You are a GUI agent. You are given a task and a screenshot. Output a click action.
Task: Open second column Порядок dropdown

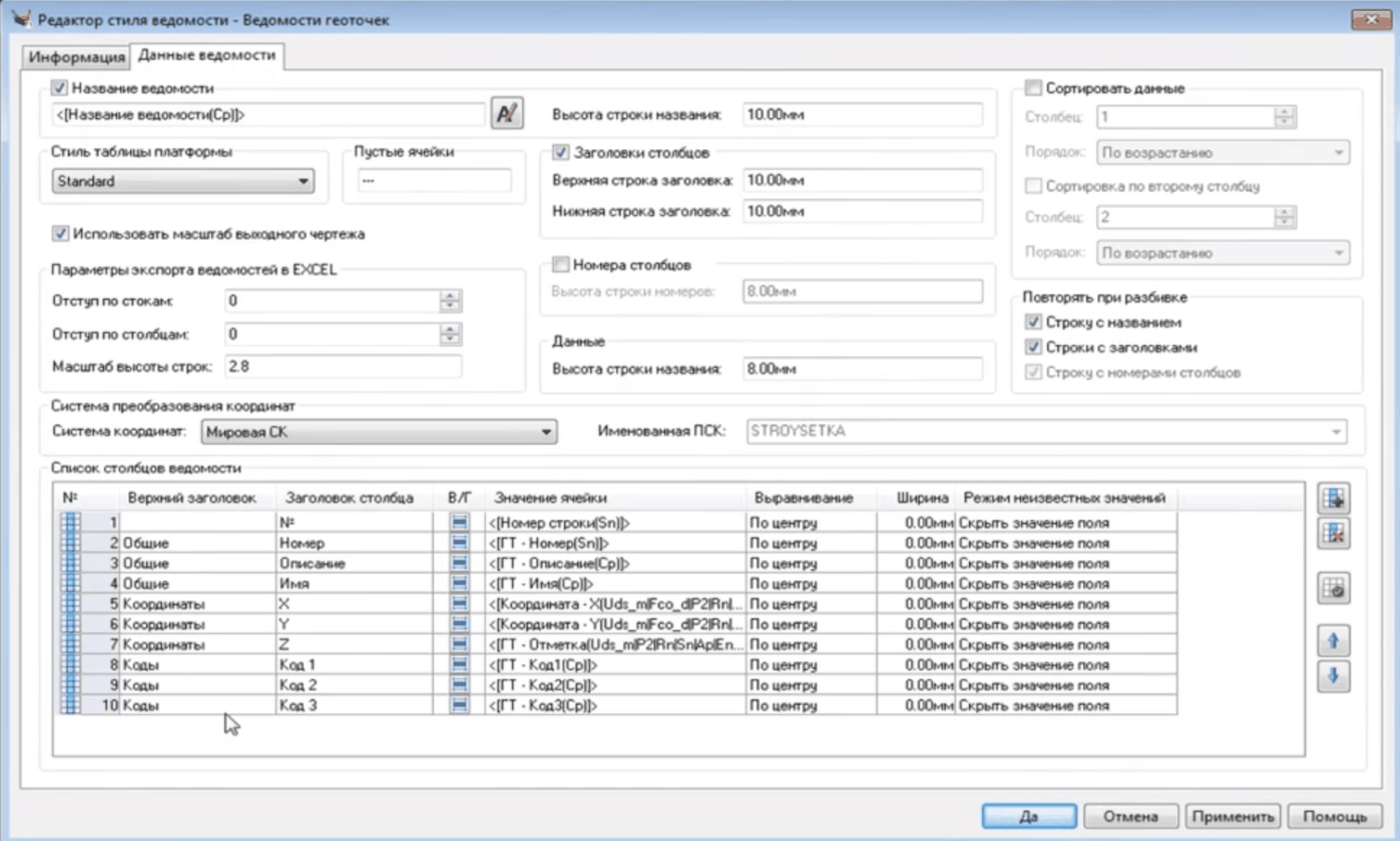pyautogui.click(x=1222, y=253)
